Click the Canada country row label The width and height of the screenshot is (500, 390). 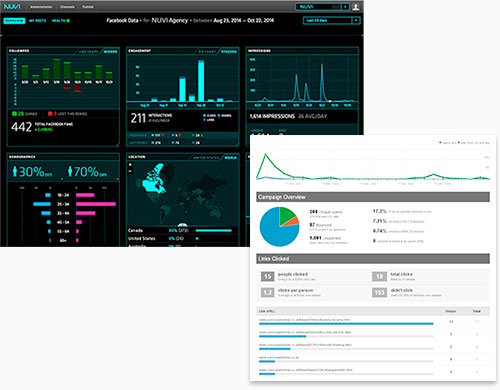135,230
